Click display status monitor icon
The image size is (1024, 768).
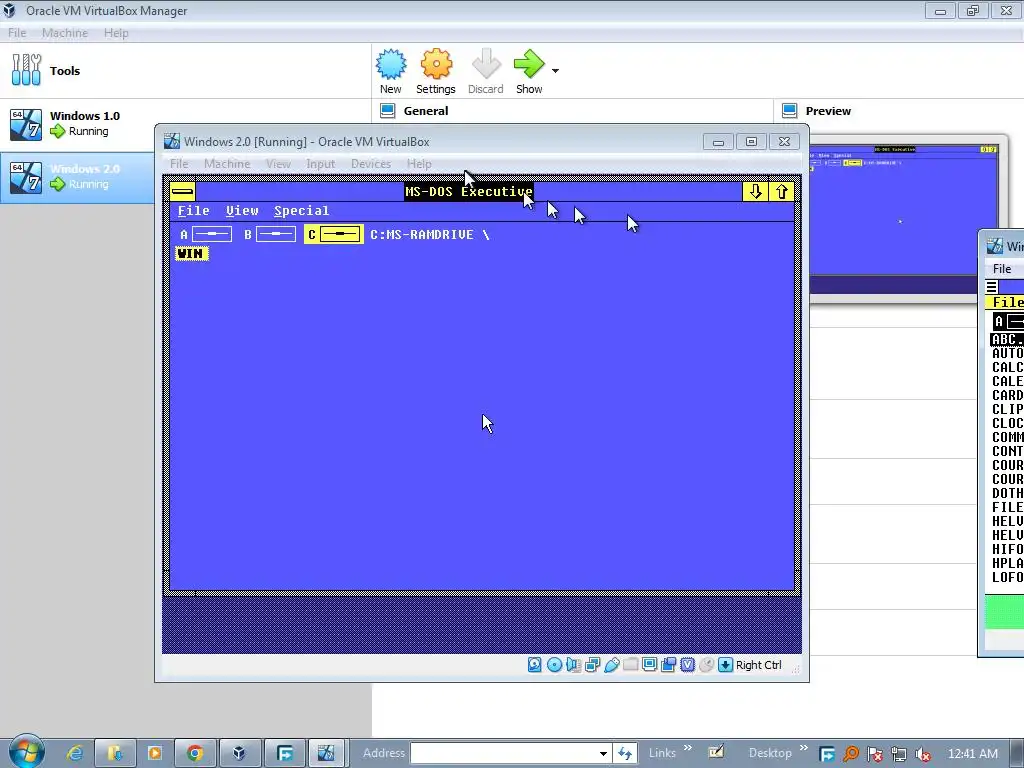pos(649,665)
